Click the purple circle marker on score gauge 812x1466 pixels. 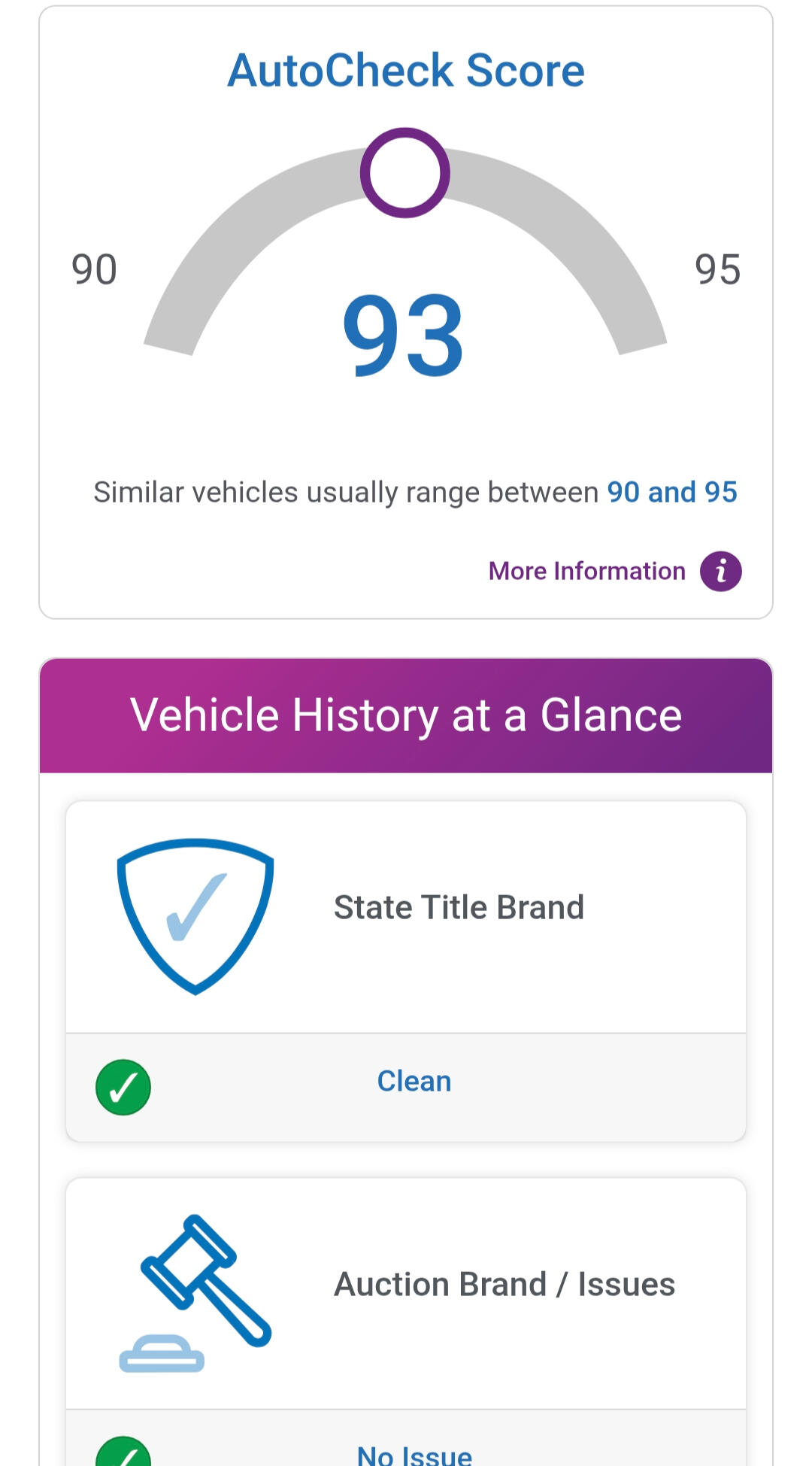click(x=404, y=173)
